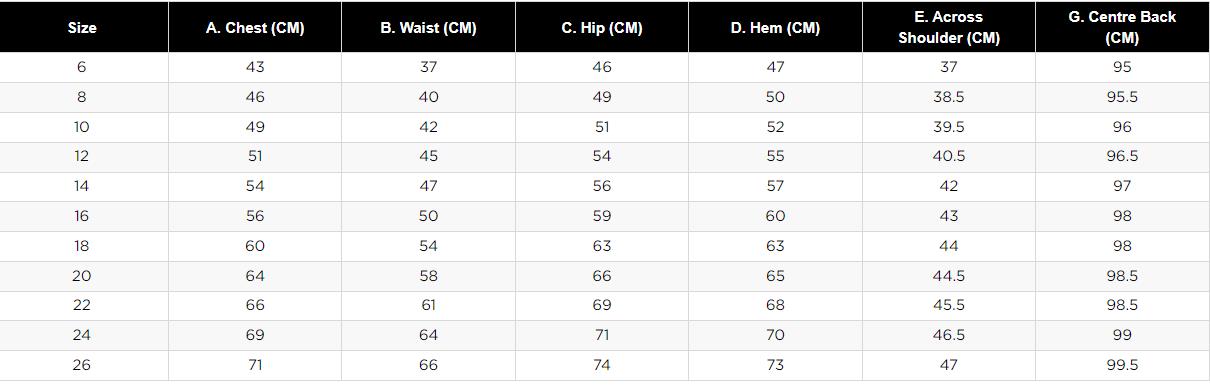Click the D. Hem (CM) header
1210x385 pixels.
point(775,28)
